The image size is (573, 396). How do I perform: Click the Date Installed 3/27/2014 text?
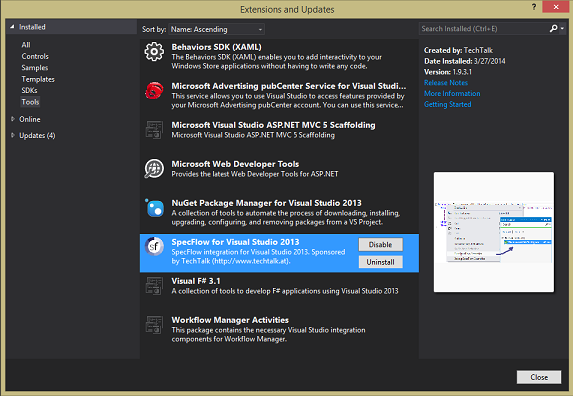(464, 61)
